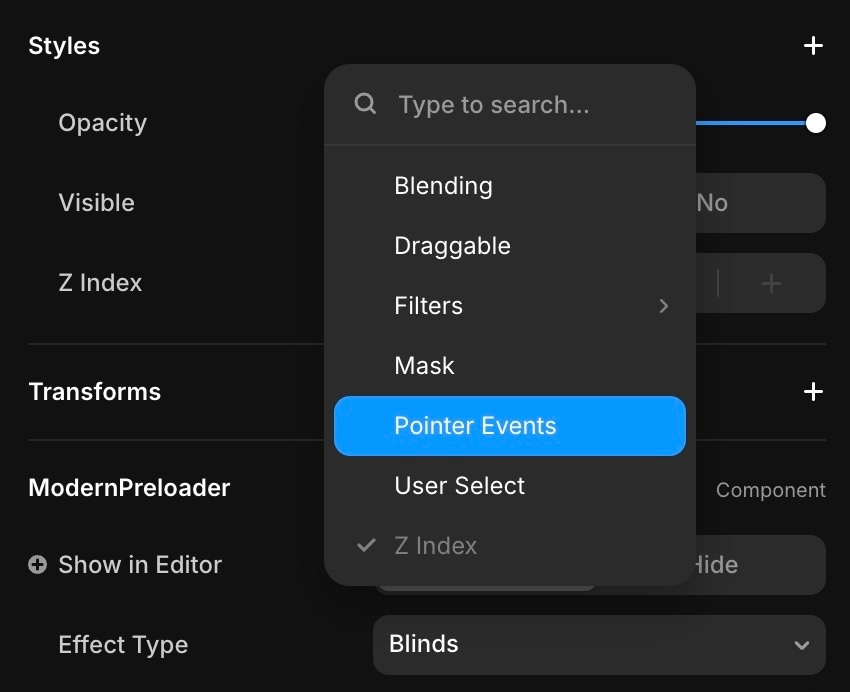This screenshot has height=692, width=850.
Task: Click the magnifier icon in the search popup
Action: coord(366,104)
